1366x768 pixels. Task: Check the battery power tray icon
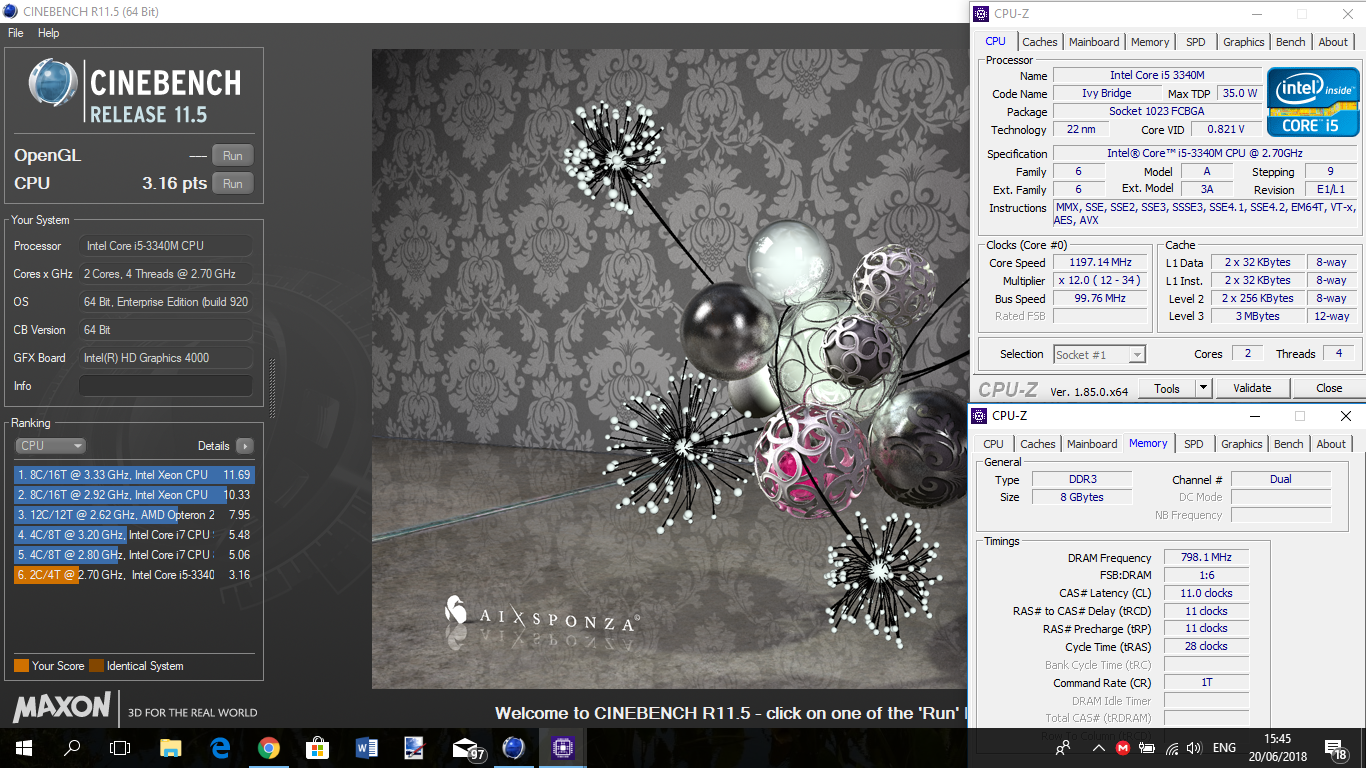1147,747
